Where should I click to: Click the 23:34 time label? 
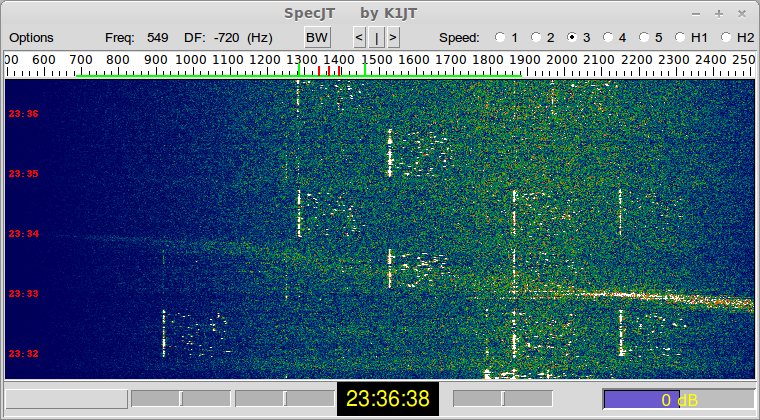coord(23,234)
